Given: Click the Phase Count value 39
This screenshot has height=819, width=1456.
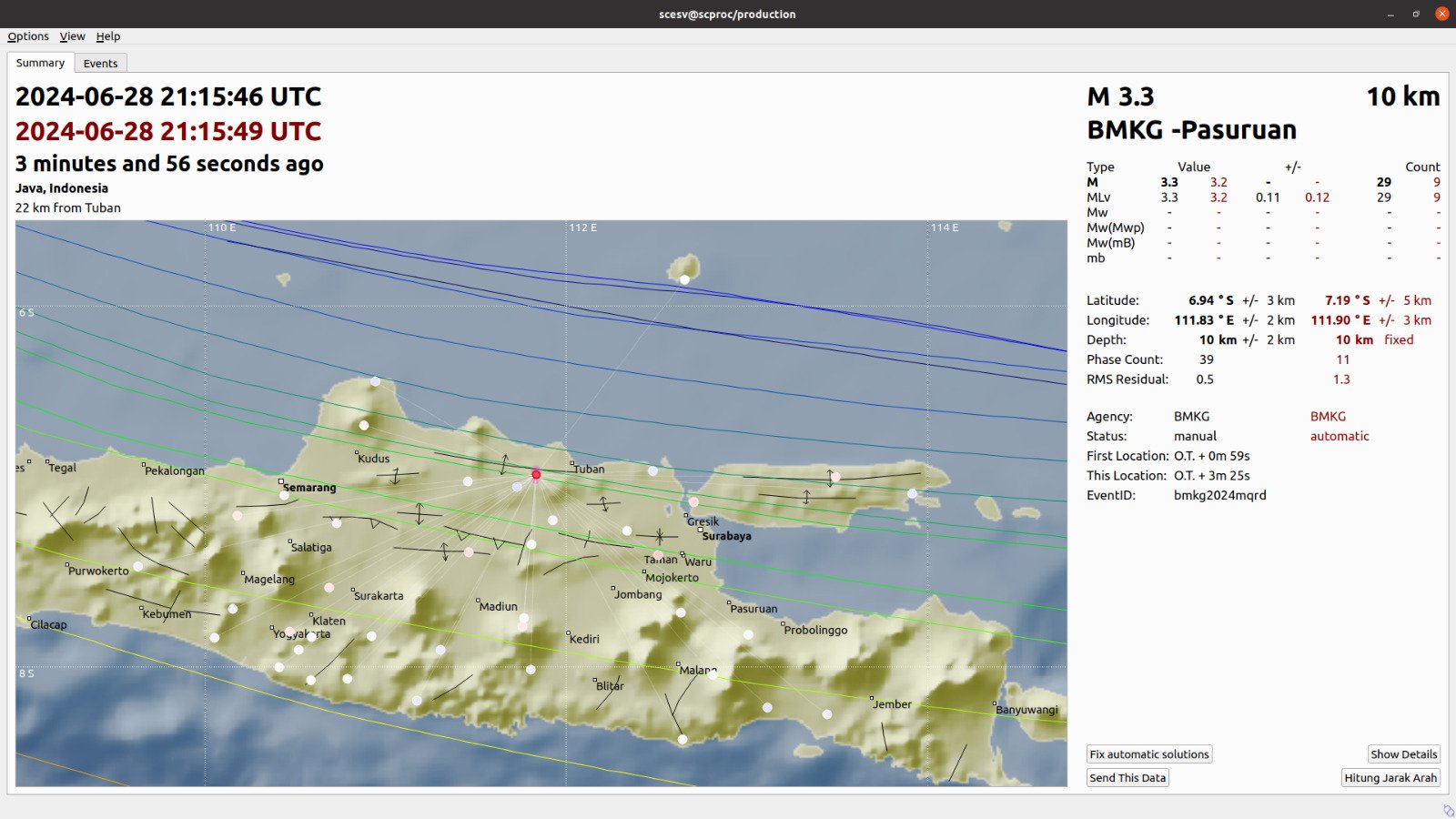Looking at the screenshot, I should pos(1207,359).
